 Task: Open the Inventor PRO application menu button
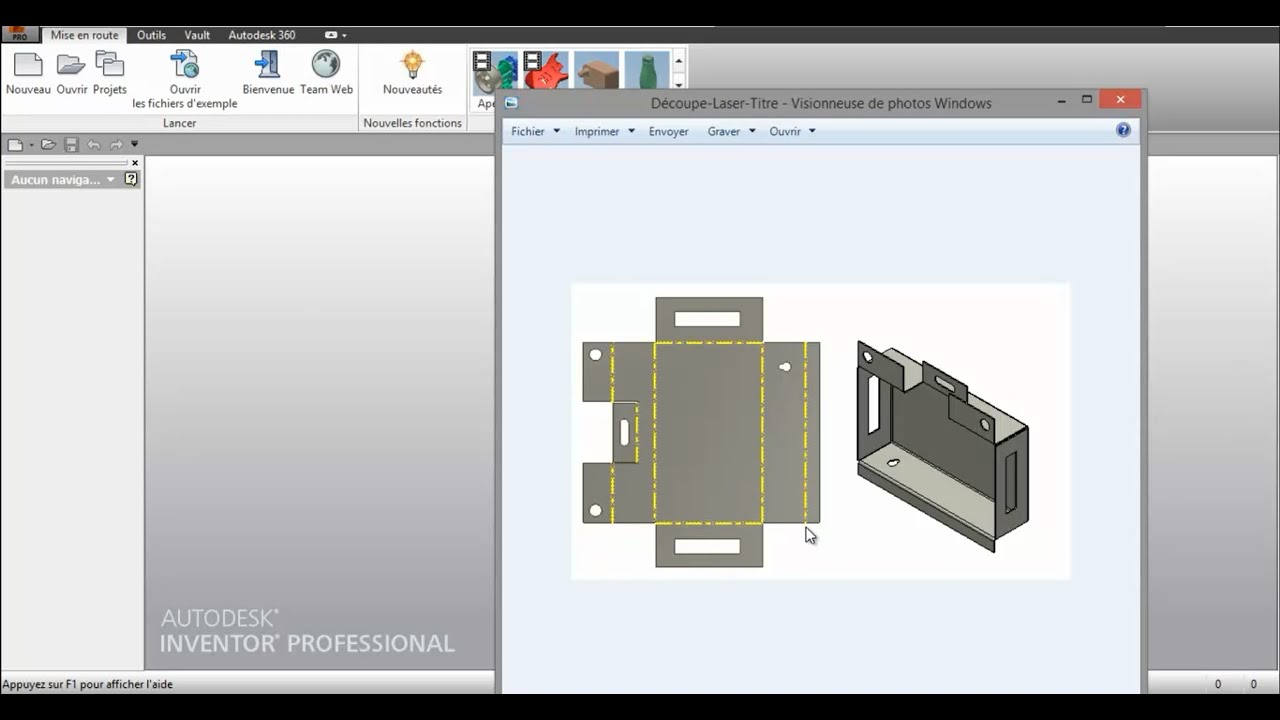[x=19, y=34]
